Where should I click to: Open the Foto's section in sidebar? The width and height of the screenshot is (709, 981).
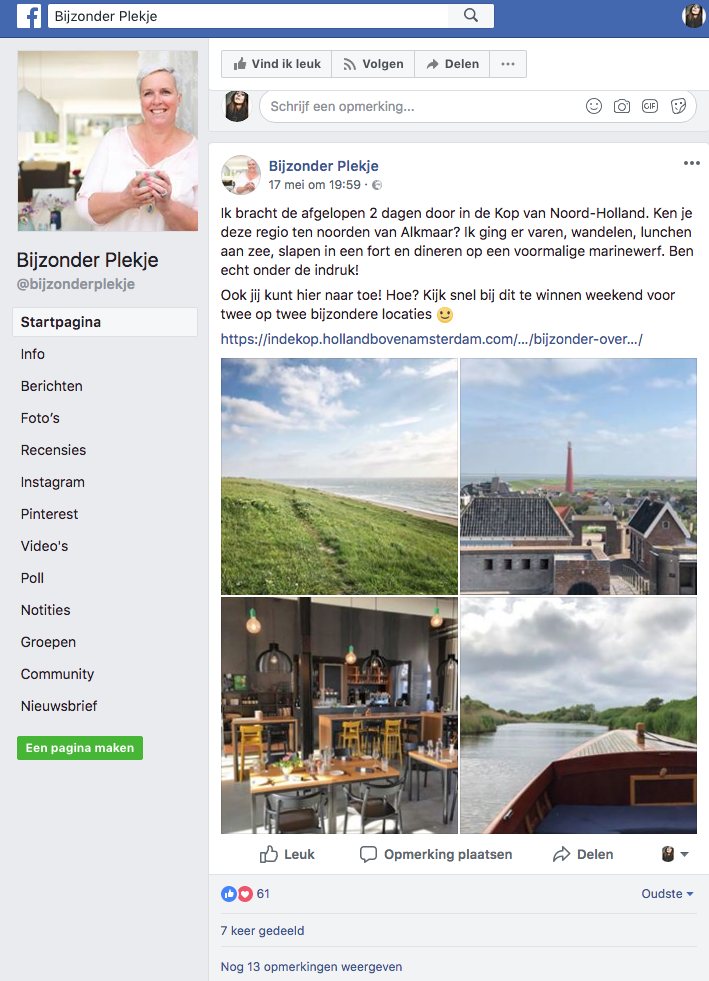tap(40, 418)
